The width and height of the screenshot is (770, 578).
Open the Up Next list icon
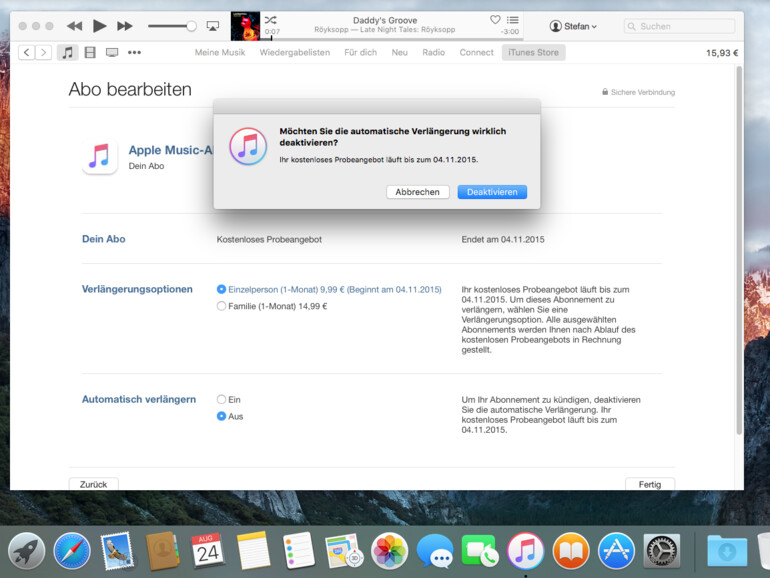[512, 20]
